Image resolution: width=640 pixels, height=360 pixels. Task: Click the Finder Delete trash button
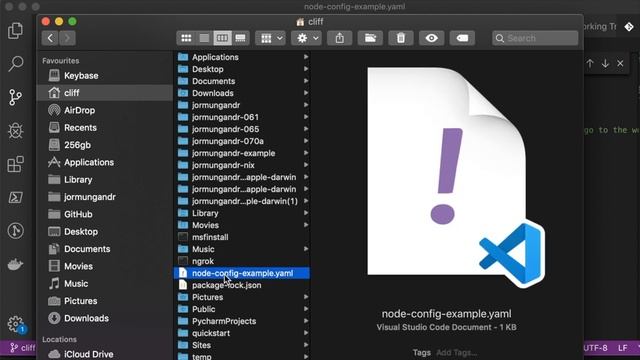point(401,38)
